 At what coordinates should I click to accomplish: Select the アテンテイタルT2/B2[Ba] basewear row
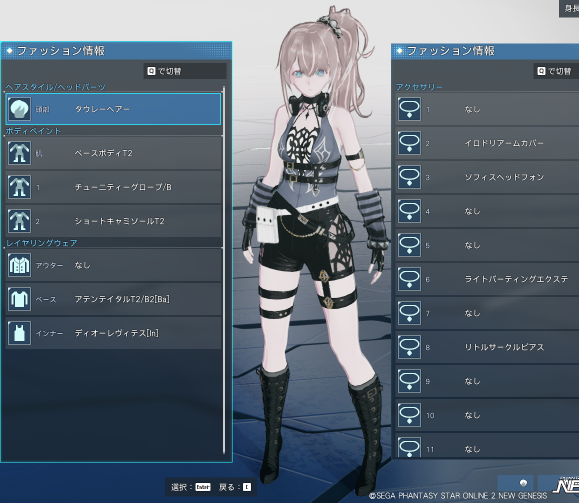click(x=113, y=299)
